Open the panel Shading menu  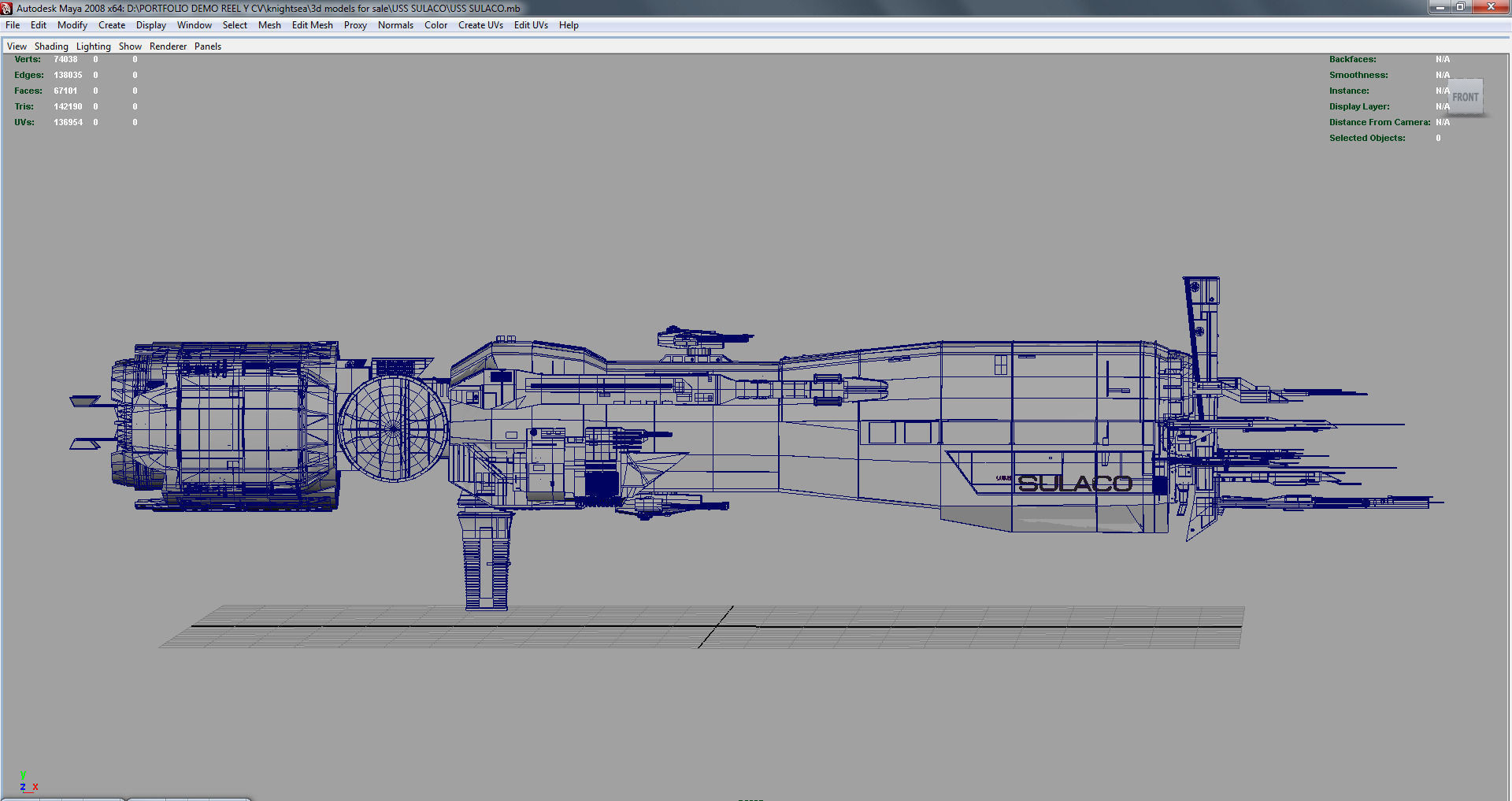coord(51,46)
